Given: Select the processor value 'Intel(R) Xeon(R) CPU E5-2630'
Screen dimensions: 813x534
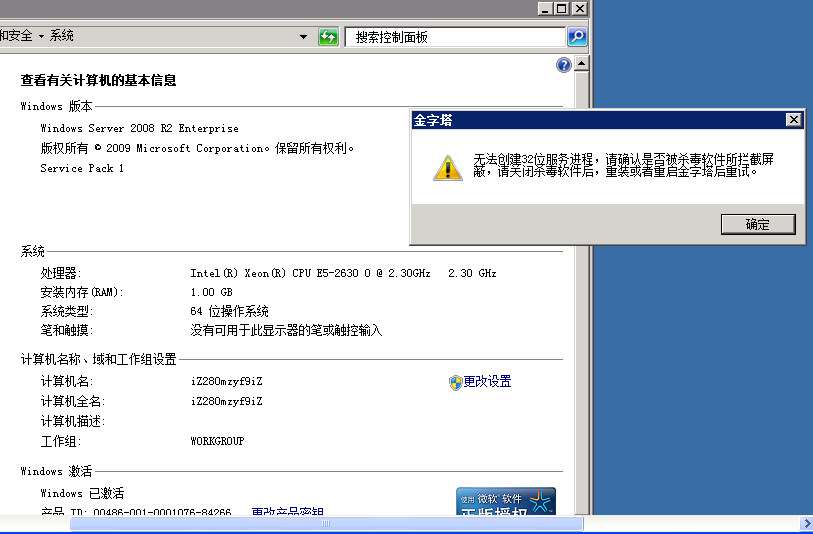Looking at the screenshot, I should pyautogui.click(x=274, y=273).
